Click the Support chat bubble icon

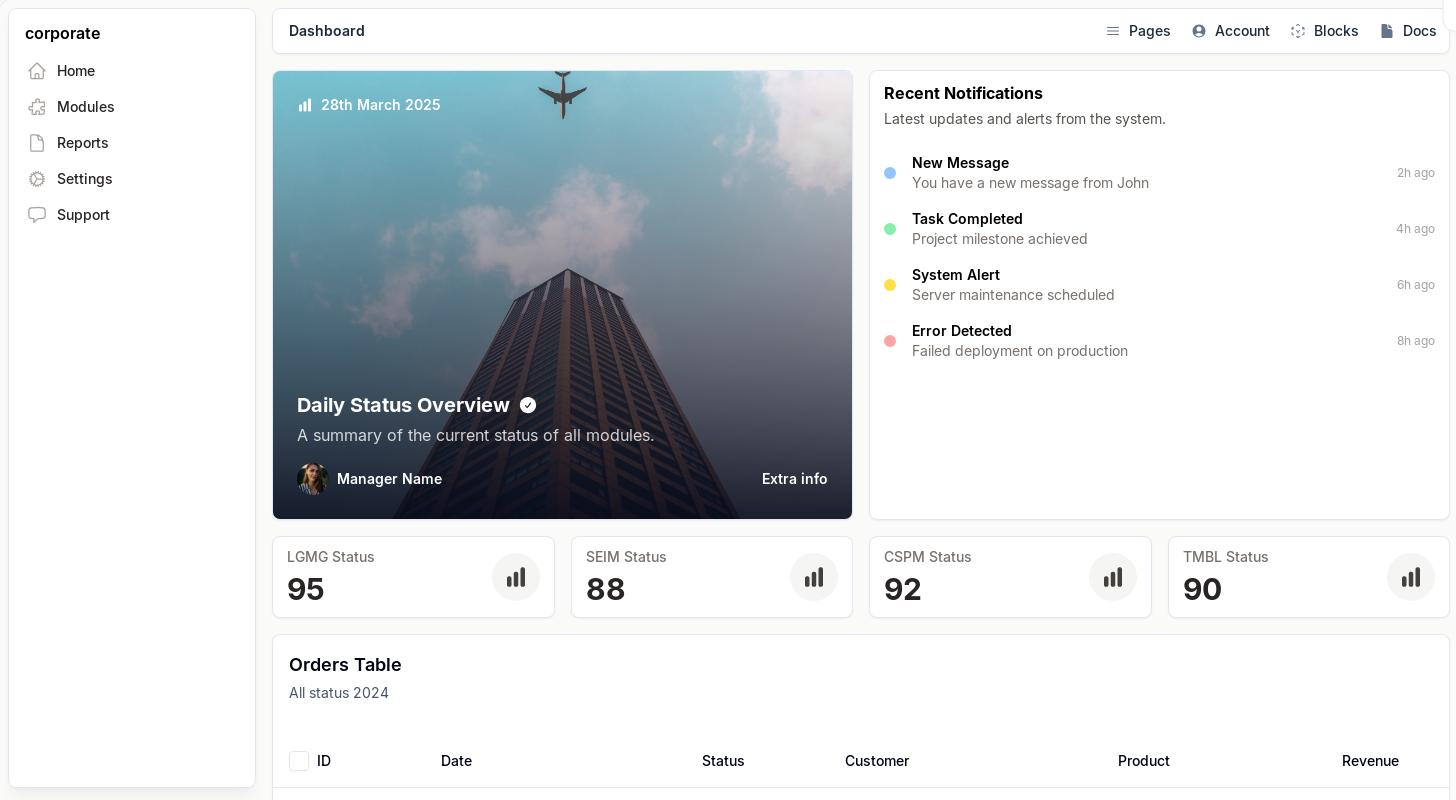37,215
